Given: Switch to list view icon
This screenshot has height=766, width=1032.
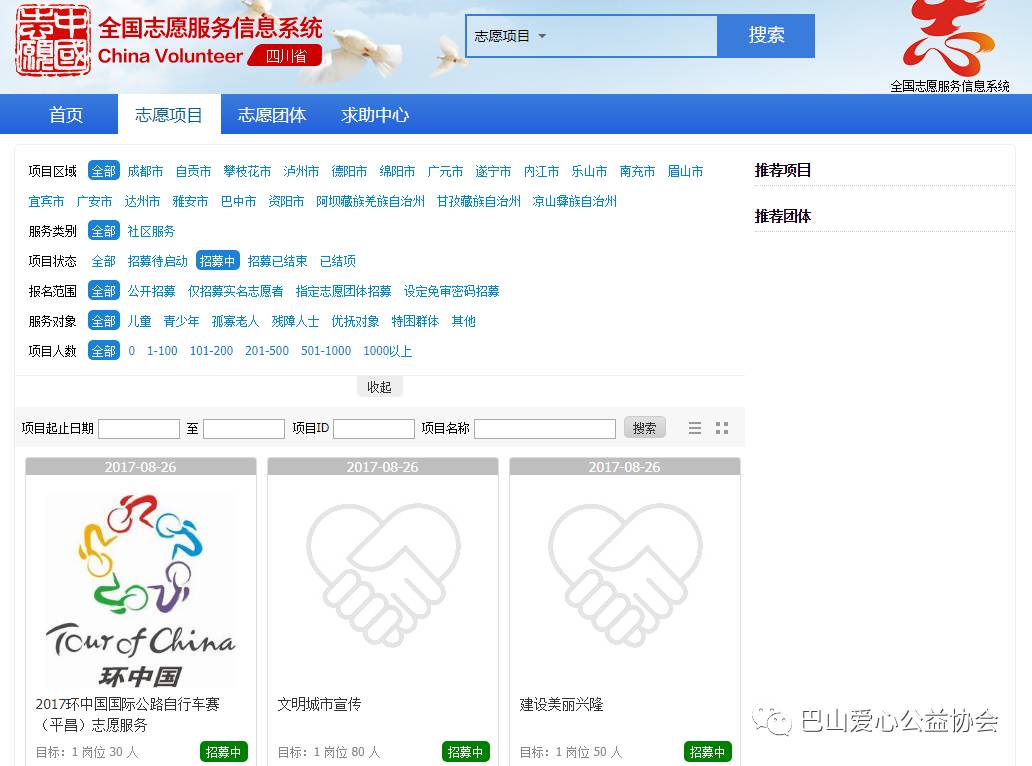Looking at the screenshot, I should (695, 428).
